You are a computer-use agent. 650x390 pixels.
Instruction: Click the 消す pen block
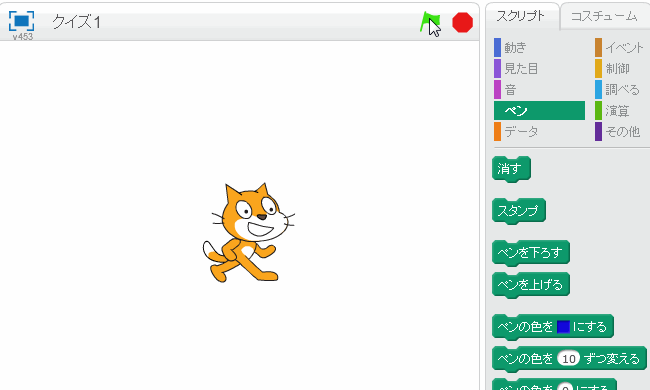[x=511, y=168]
